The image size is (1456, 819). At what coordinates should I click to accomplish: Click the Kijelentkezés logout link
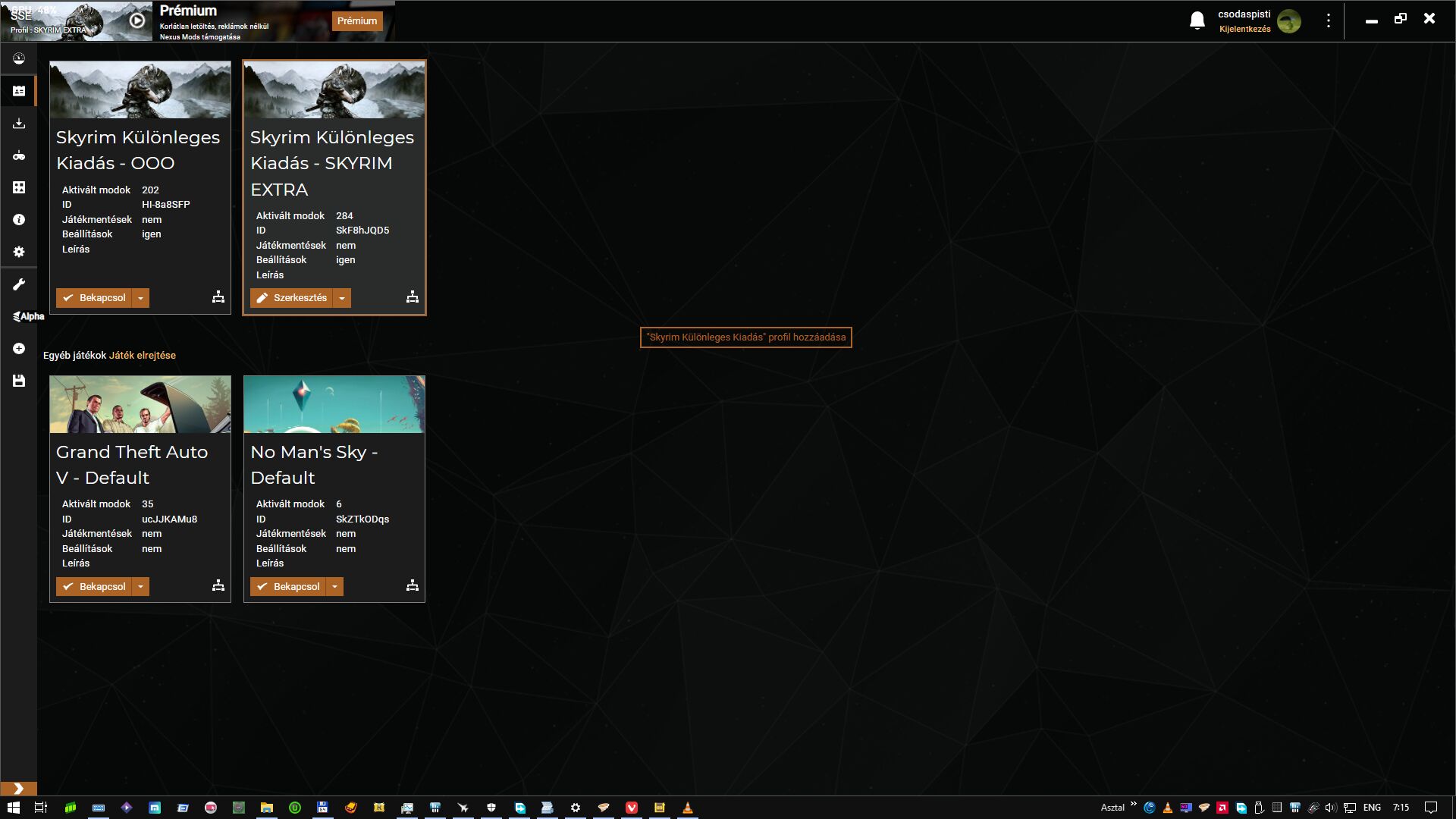pos(1244,29)
